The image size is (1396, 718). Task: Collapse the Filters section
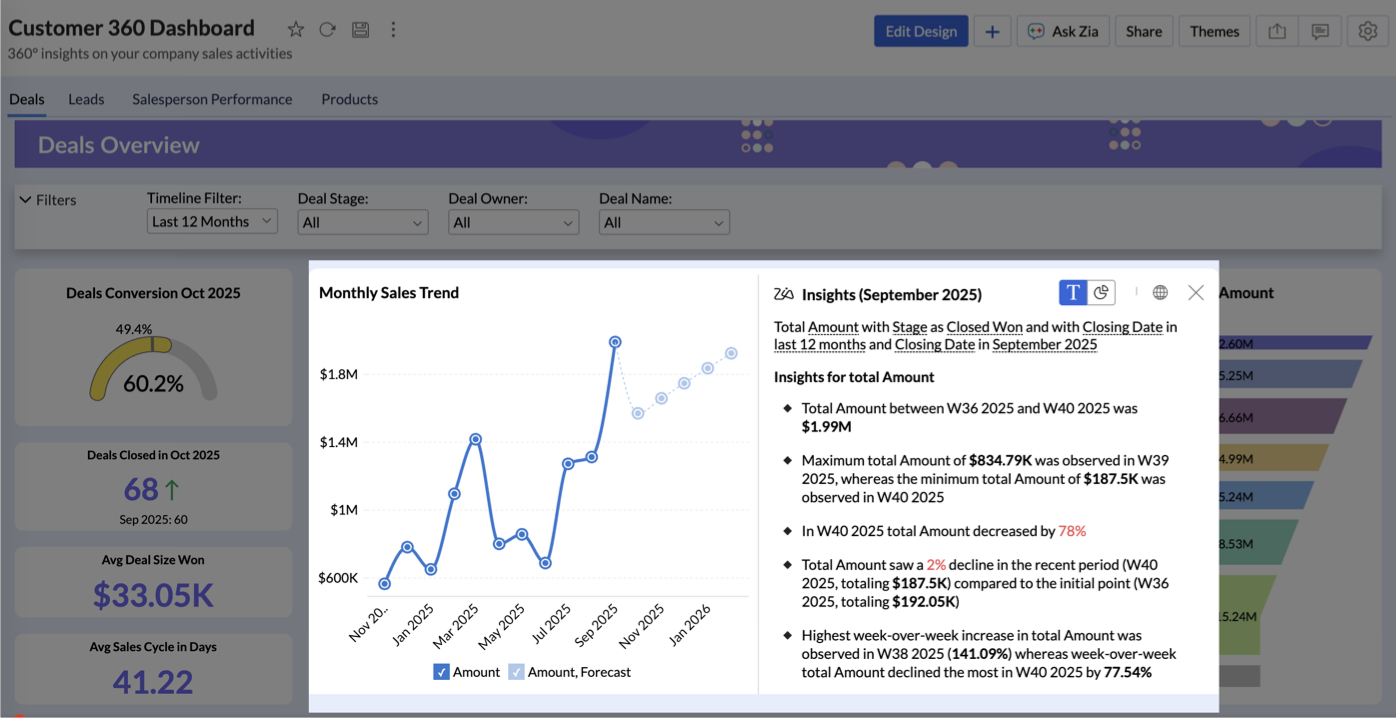pos(26,200)
